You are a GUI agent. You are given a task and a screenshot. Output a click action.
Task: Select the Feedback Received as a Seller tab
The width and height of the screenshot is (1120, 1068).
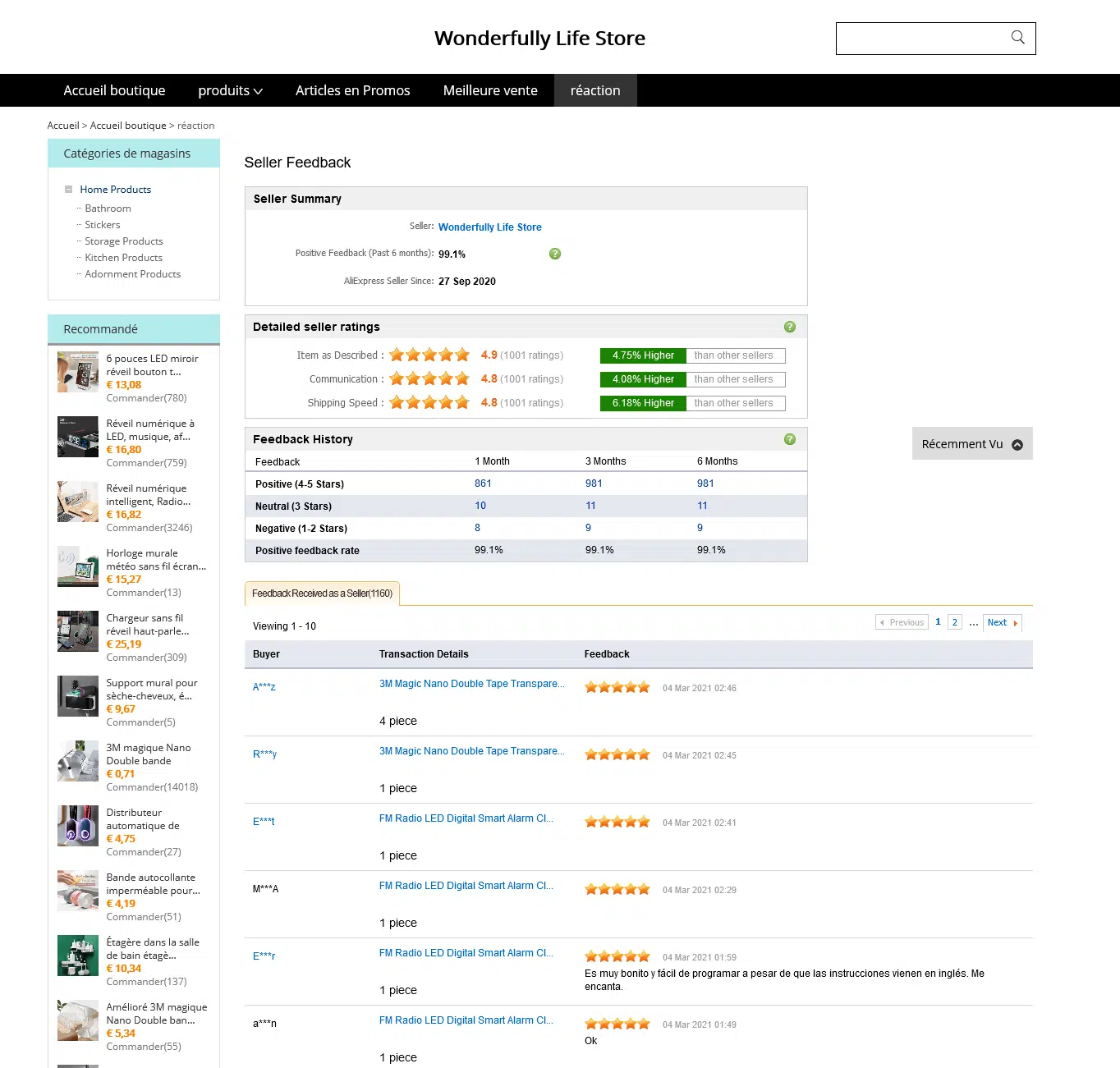coord(322,593)
